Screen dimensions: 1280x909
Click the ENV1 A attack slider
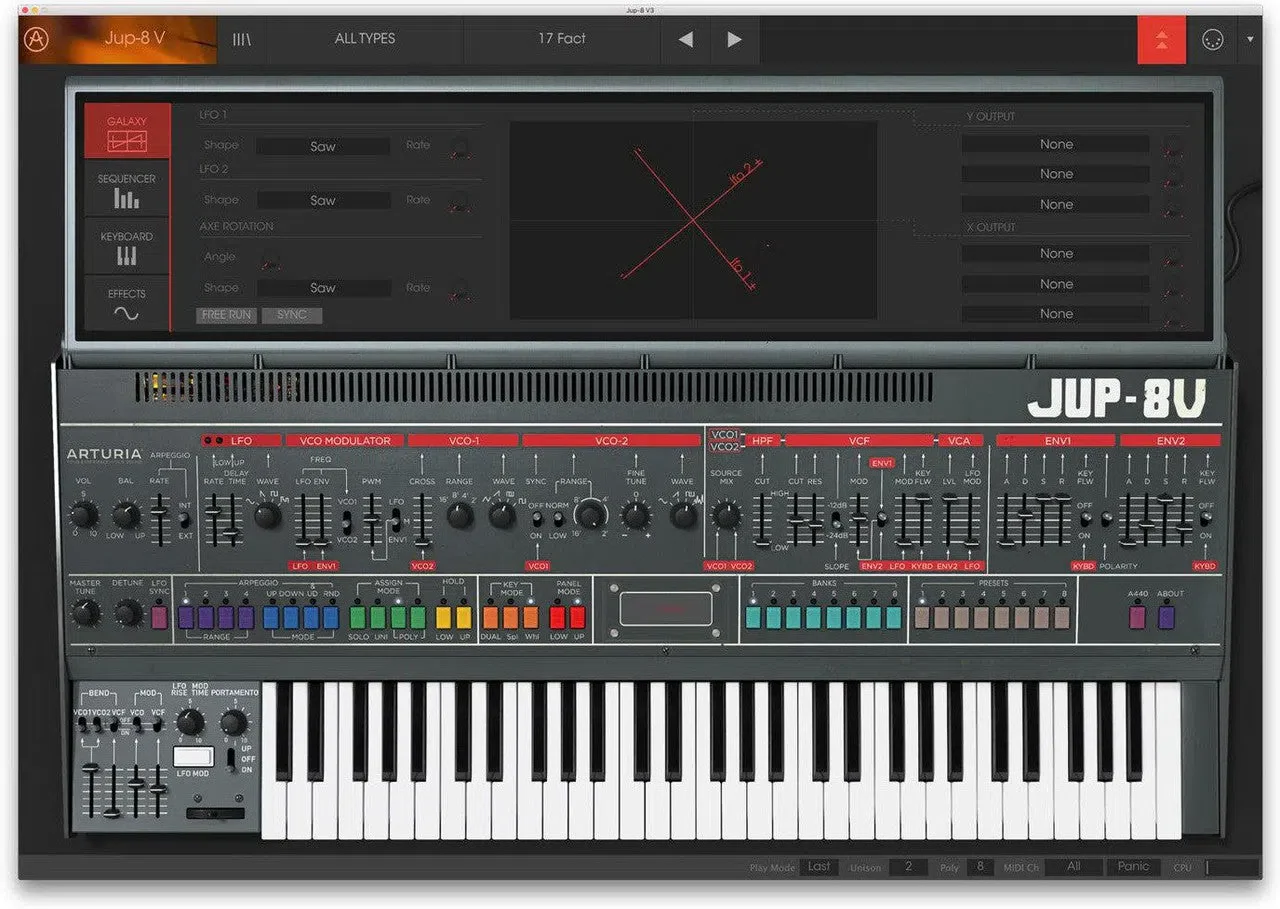pos(1005,520)
